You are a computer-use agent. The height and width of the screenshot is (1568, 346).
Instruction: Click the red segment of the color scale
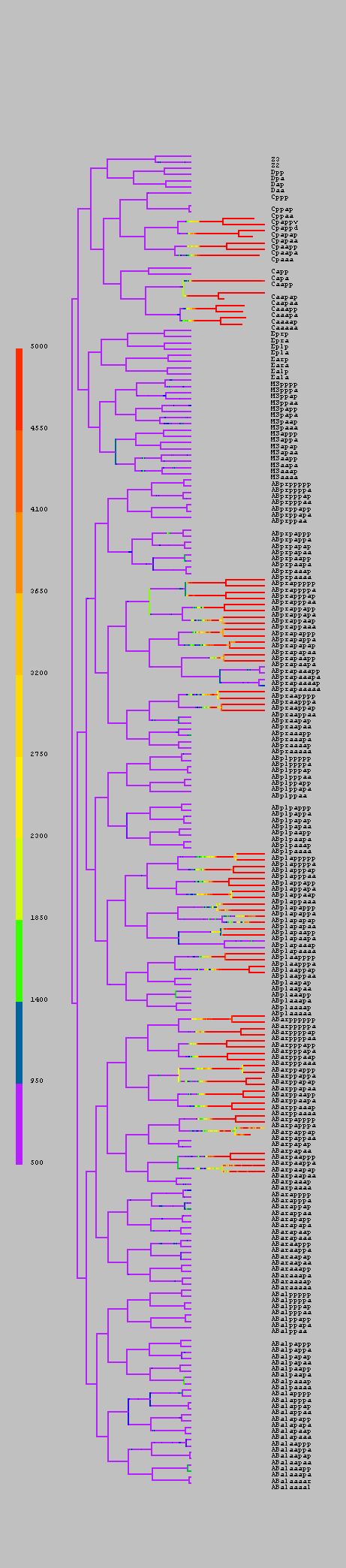19,389
